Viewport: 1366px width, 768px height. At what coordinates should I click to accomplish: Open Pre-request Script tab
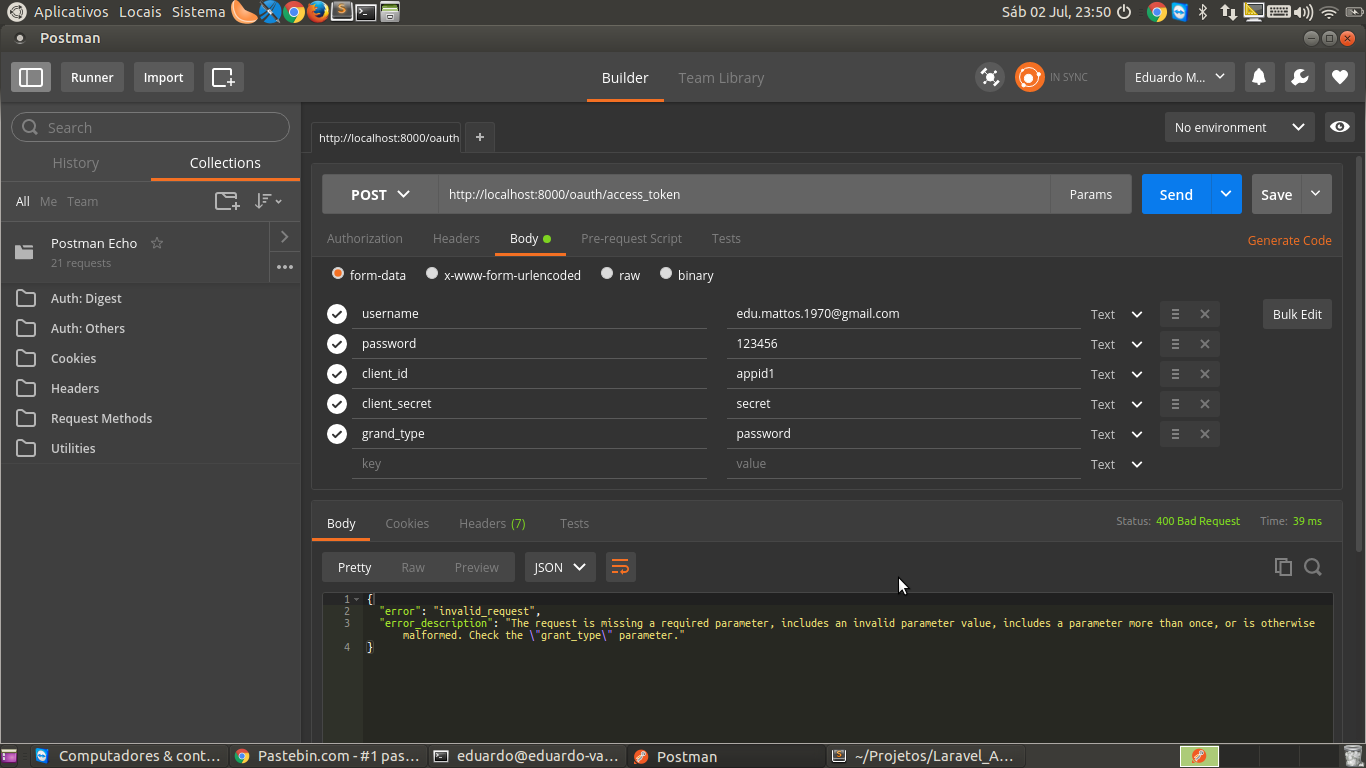pos(631,238)
